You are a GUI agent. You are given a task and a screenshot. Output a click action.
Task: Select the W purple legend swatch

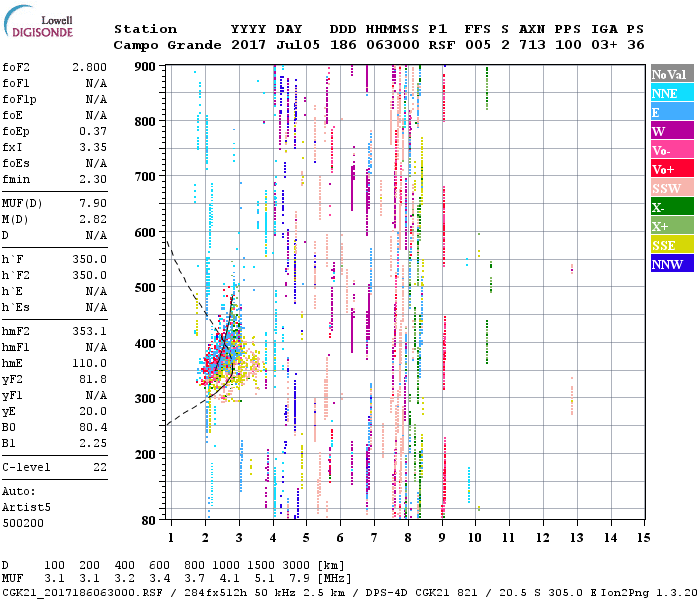(671, 131)
